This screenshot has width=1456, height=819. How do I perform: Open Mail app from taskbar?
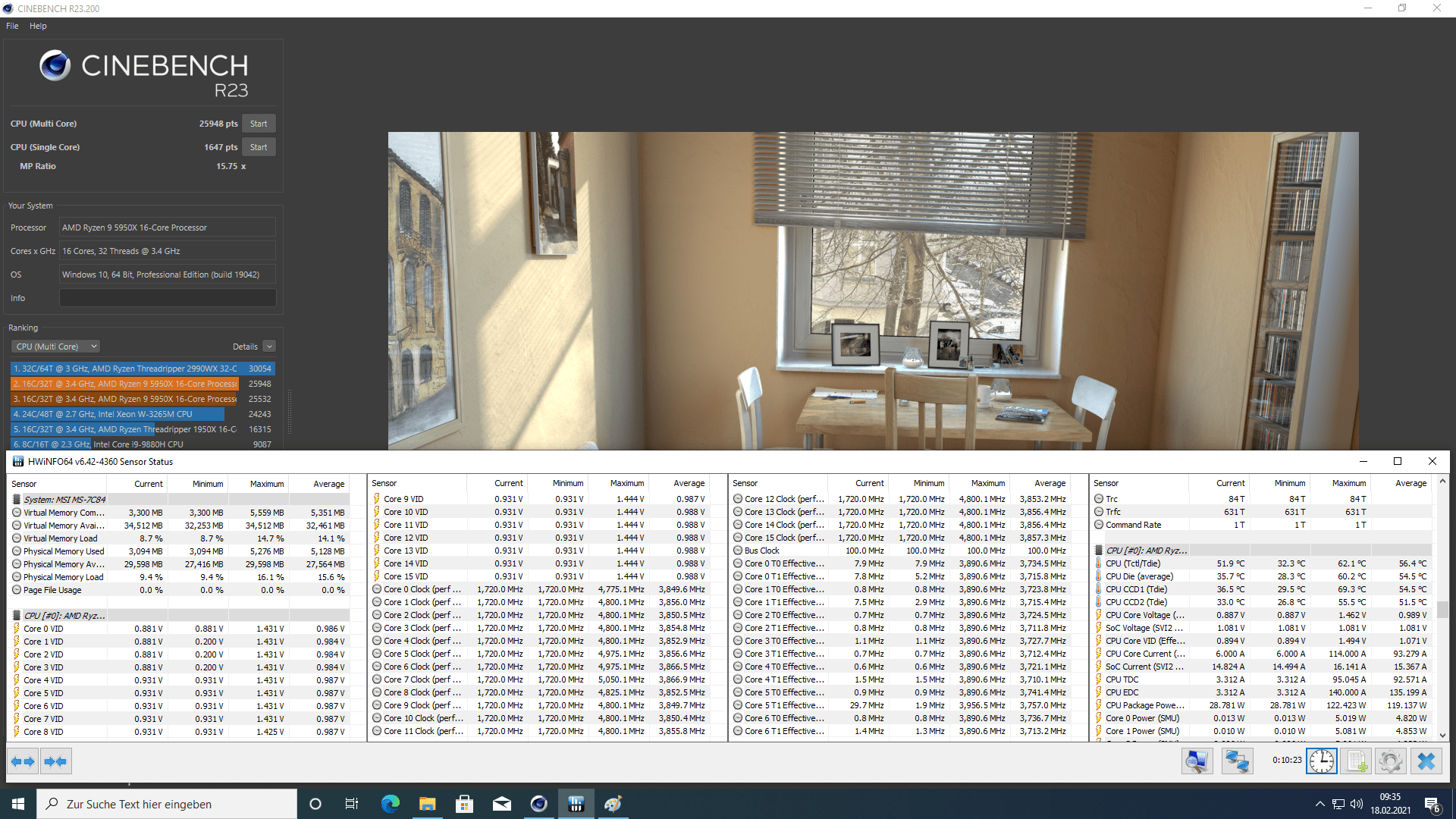tap(502, 804)
